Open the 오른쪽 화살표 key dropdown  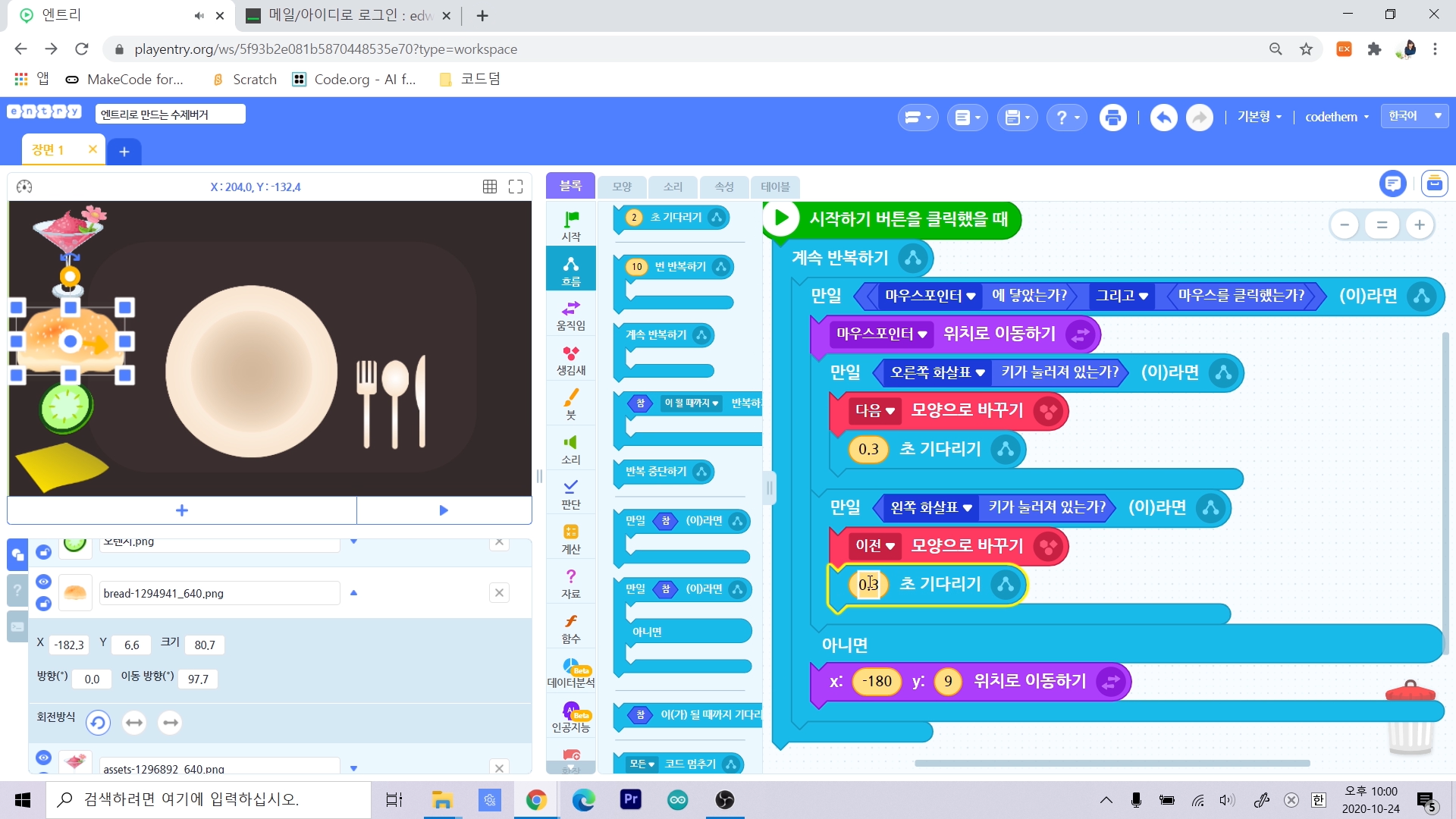[x=938, y=372]
